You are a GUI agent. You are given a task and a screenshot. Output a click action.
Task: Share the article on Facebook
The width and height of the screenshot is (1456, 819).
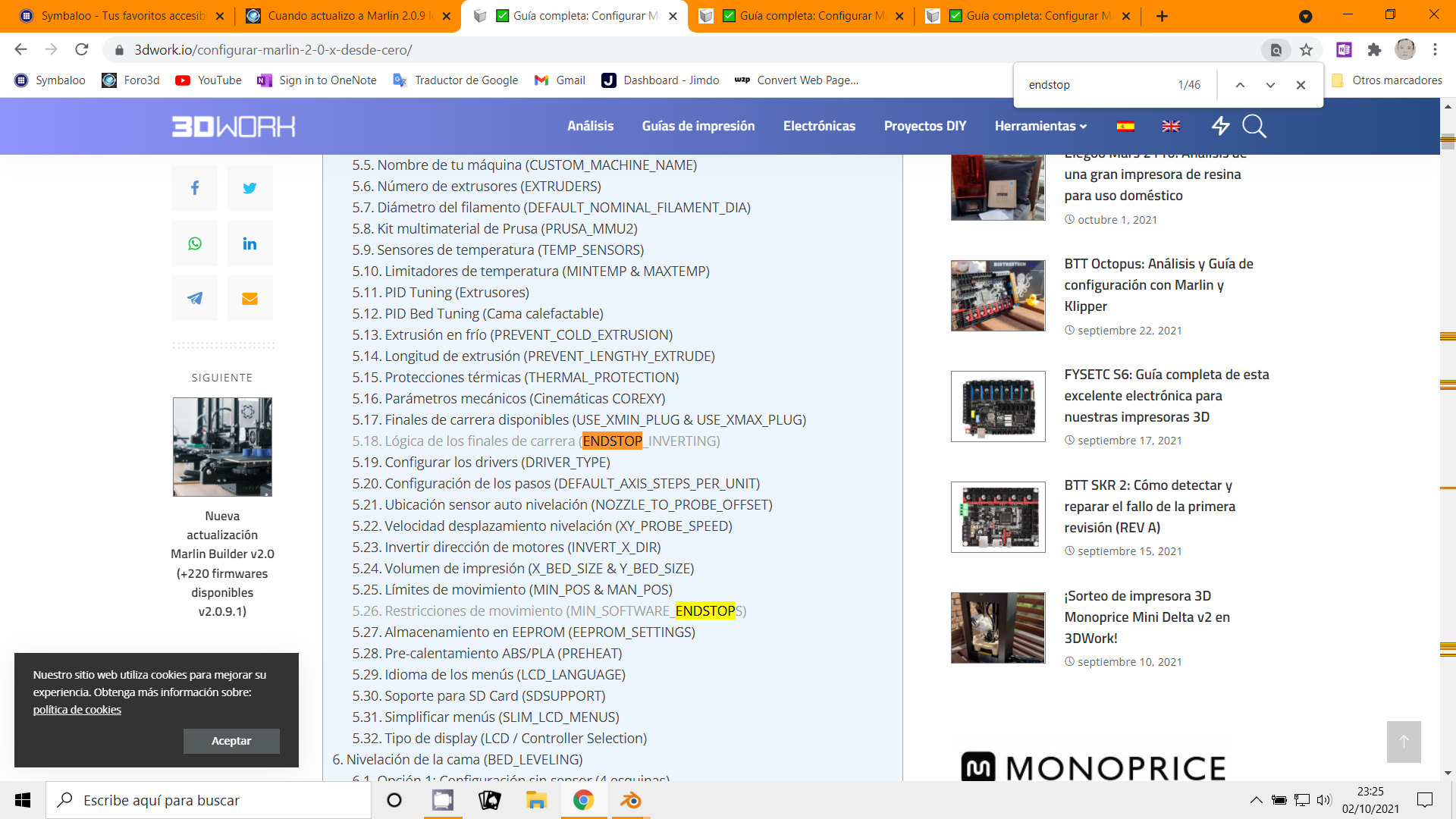pos(195,188)
